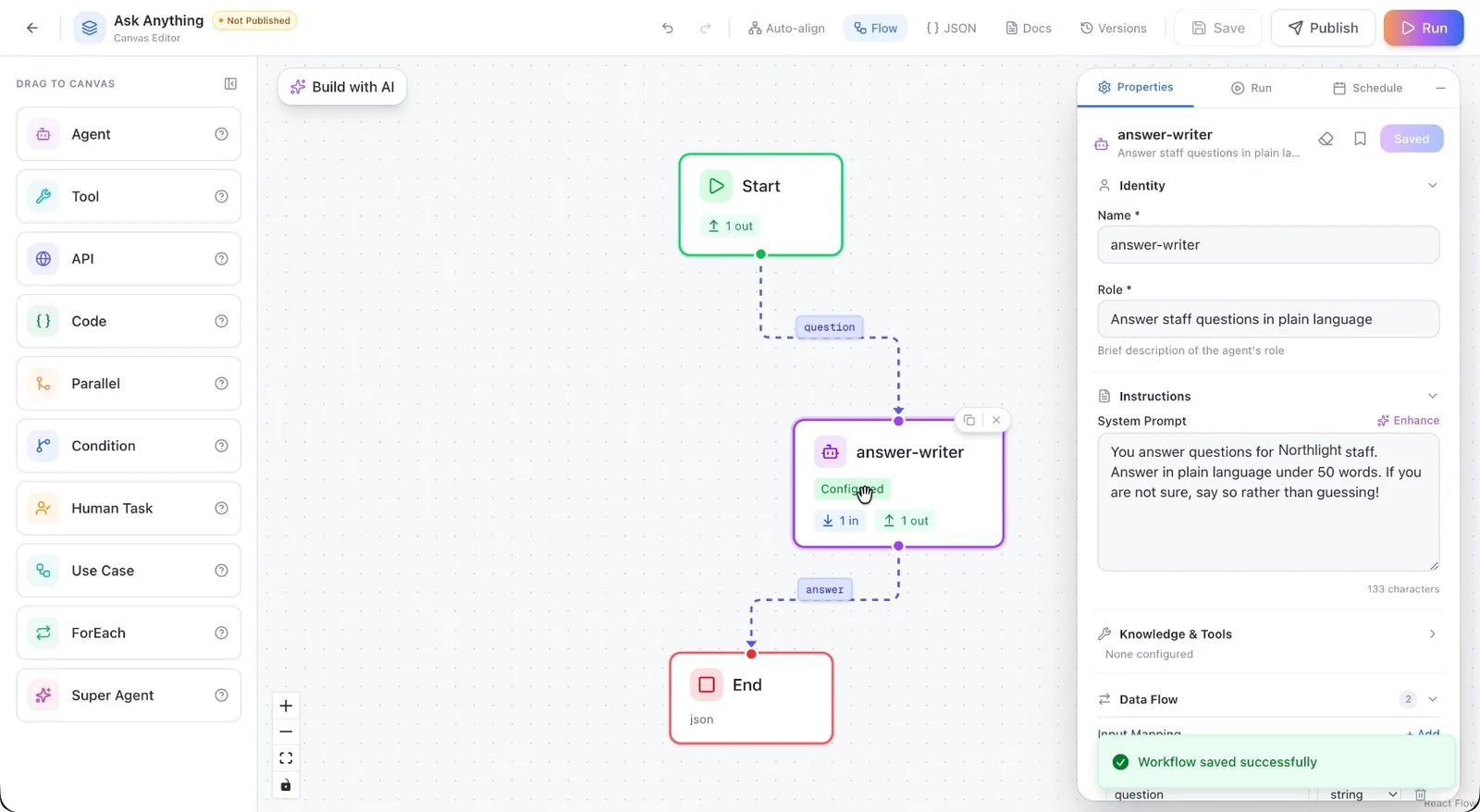Select the End node on canvas
The height and width of the screenshot is (812, 1480).
751,698
